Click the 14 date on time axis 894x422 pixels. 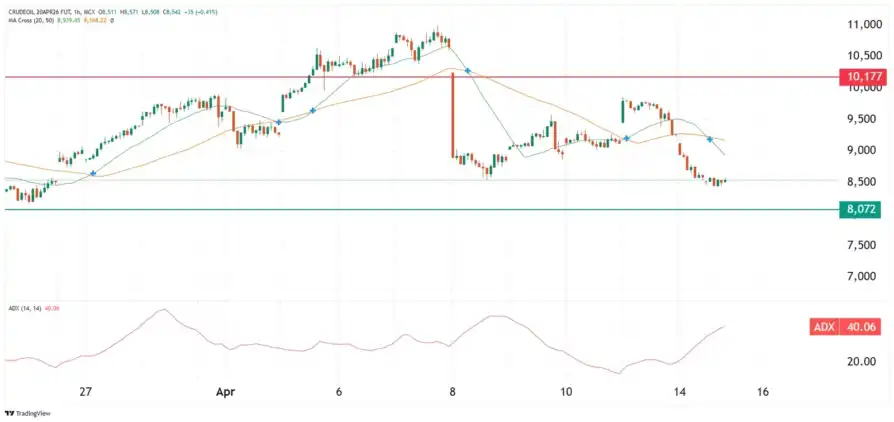click(x=680, y=392)
